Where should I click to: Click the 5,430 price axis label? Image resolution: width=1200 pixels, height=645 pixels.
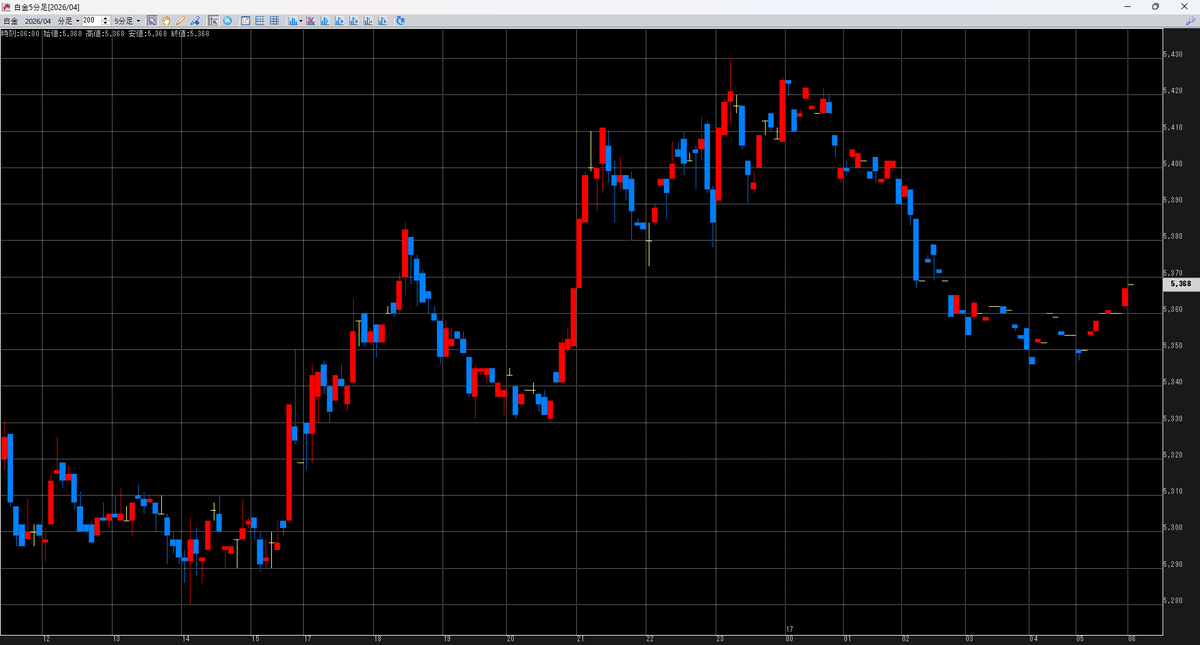pyautogui.click(x=1174, y=55)
